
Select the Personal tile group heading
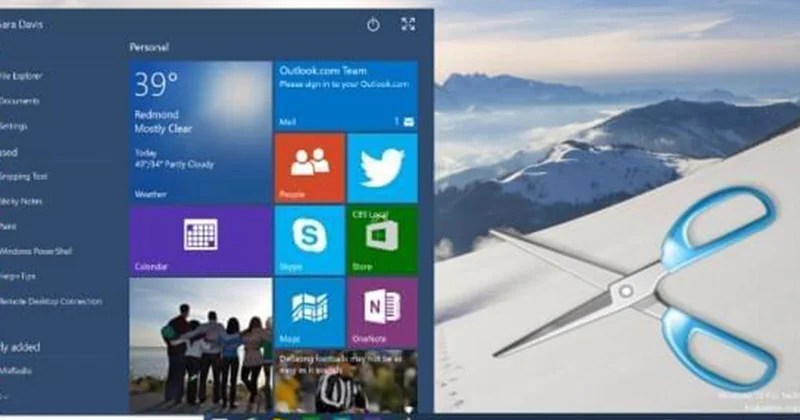click(x=149, y=47)
